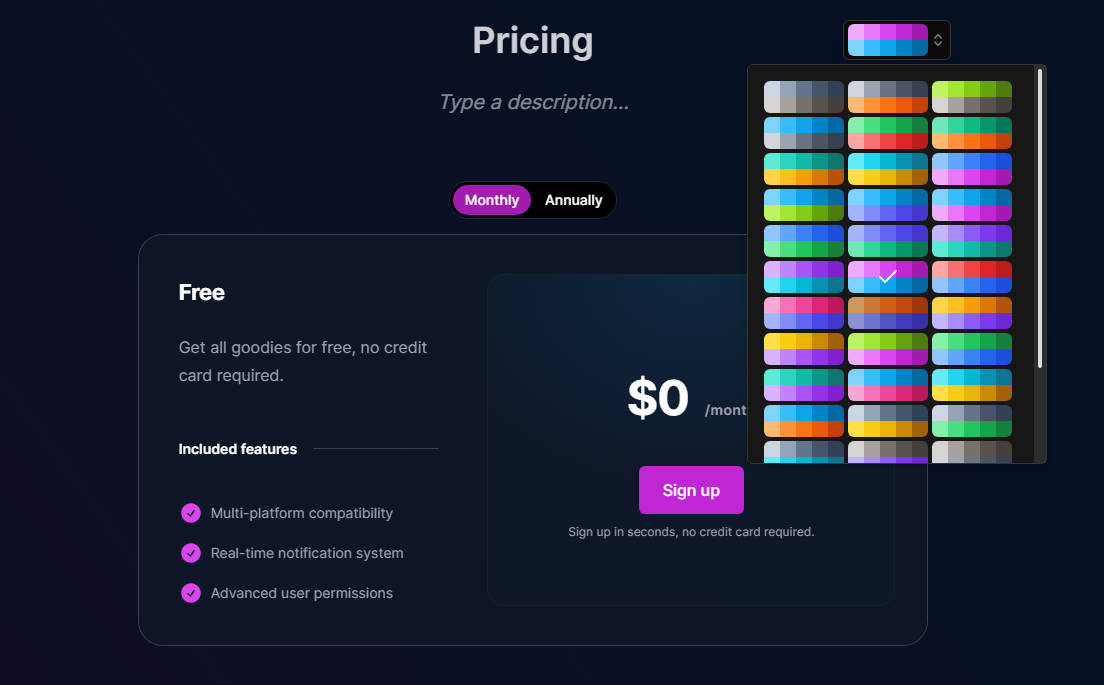Choose the green palette at the top-right of picker
The width and height of the screenshot is (1104, 685).
point(971,96)
